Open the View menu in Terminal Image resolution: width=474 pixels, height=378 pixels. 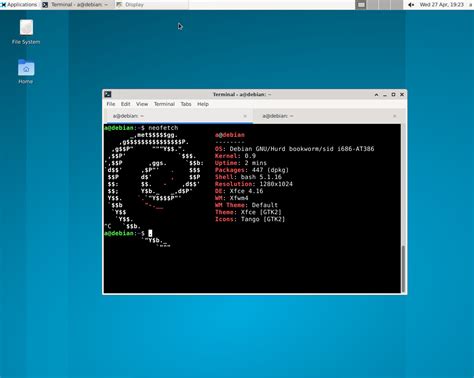(142, 104)
